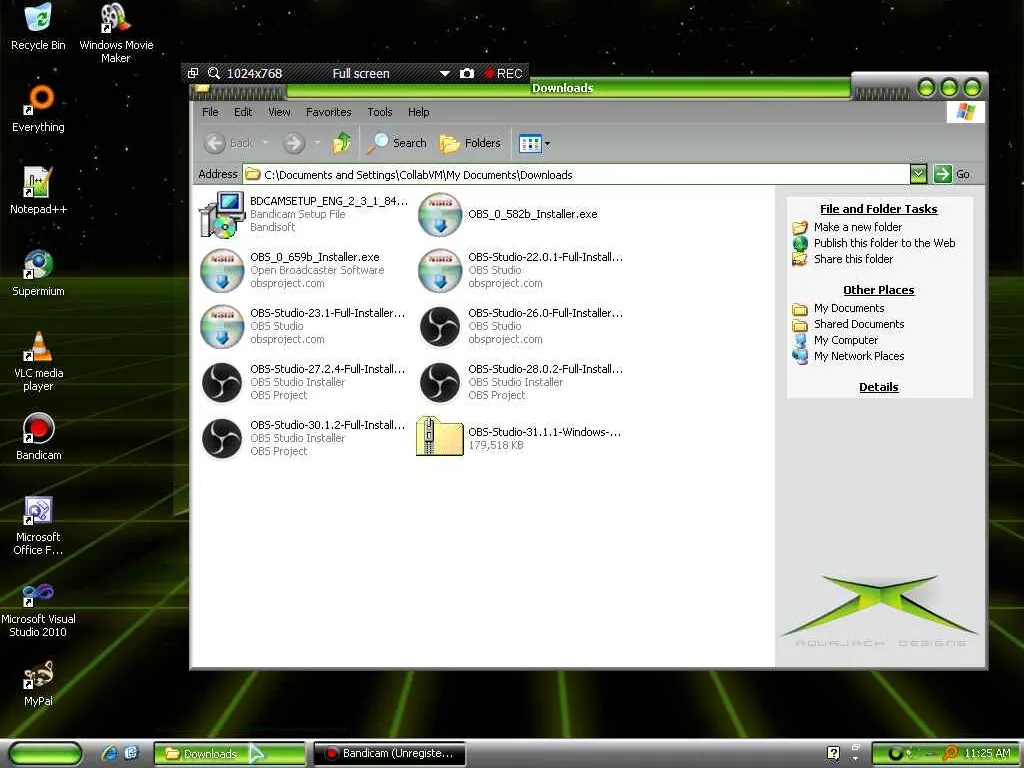Click Share this folder link
Image resolution: width=1024 pixels, height=768 pixels.
[853, 259]
